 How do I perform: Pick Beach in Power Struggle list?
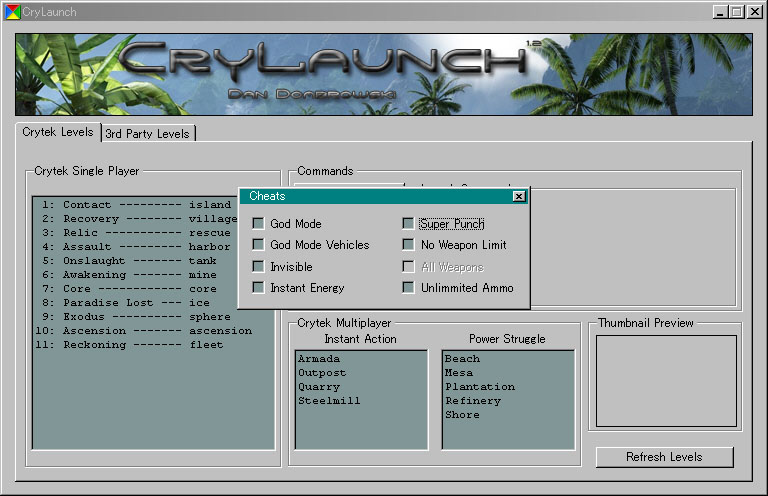pyautogui.click(x=508, y=359)
